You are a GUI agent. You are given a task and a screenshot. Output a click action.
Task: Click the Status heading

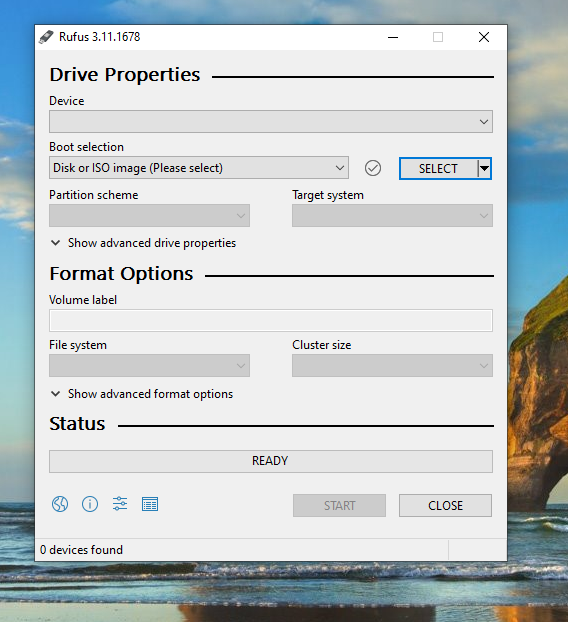(77, 424)
